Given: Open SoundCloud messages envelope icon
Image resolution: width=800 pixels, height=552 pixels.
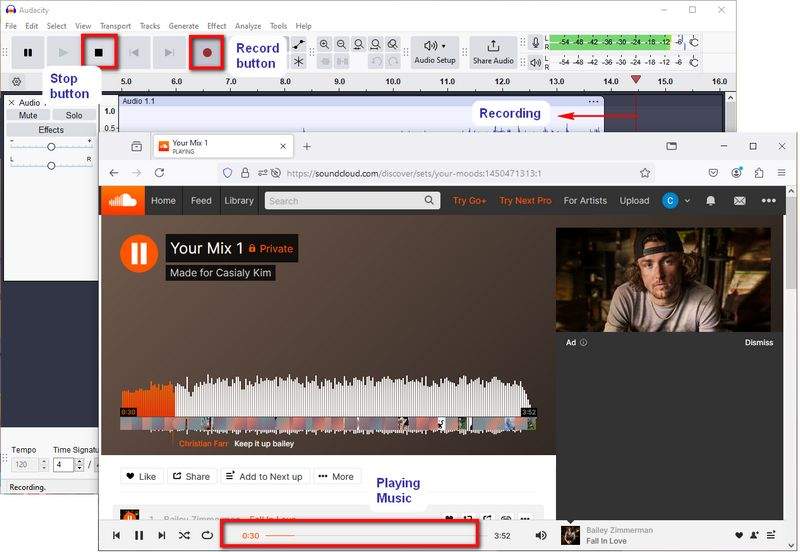Looking at the screenshot, I should 739,200.
